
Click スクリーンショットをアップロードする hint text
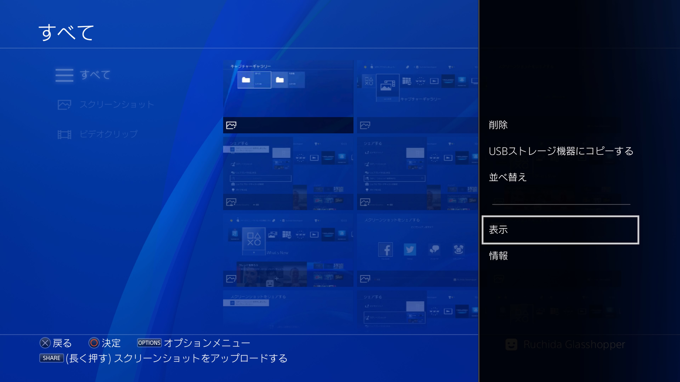click(x=201, y=359)
